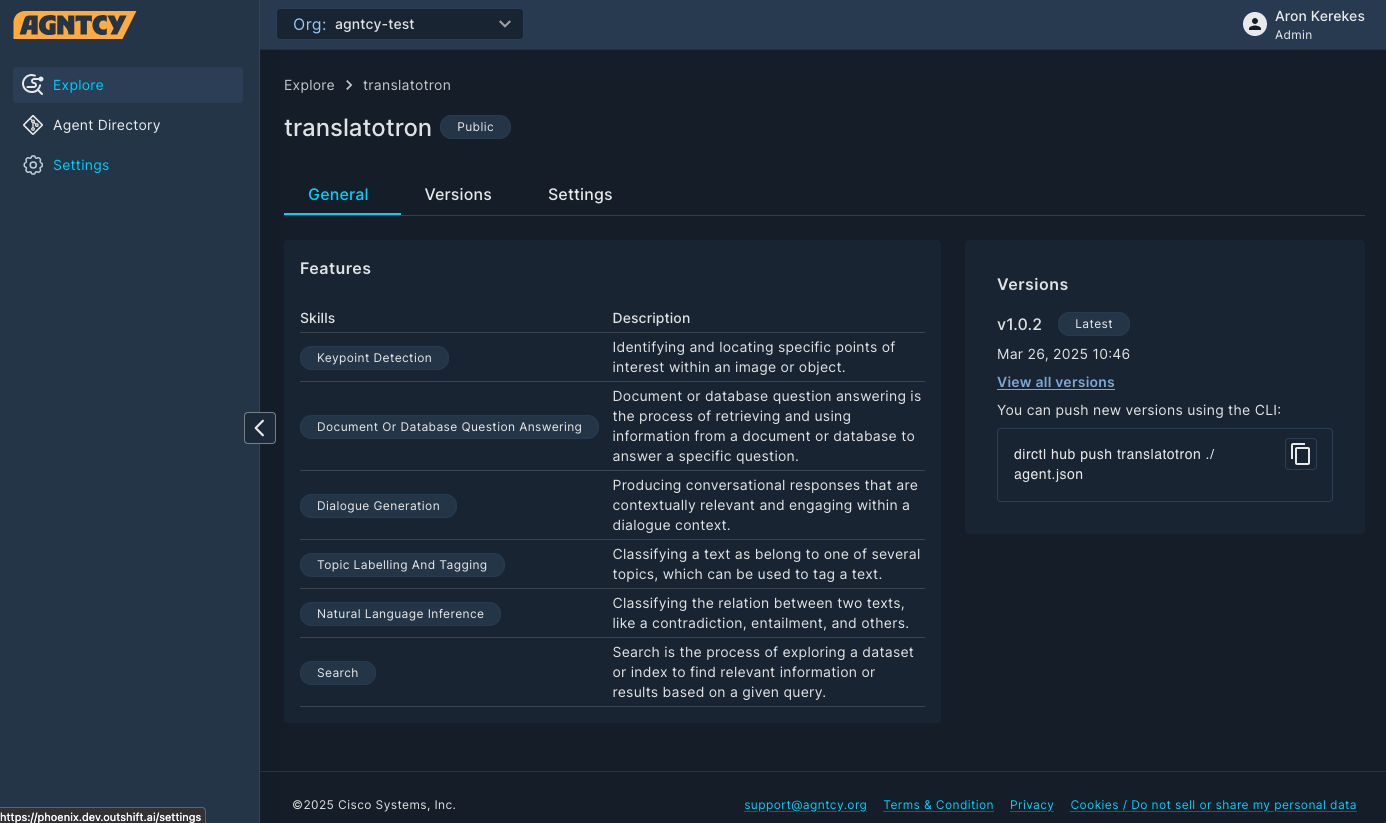Click the user avatar icon
This screenshot has width=1386, height=823.
pyautogui.click(x=1254, y=24)
